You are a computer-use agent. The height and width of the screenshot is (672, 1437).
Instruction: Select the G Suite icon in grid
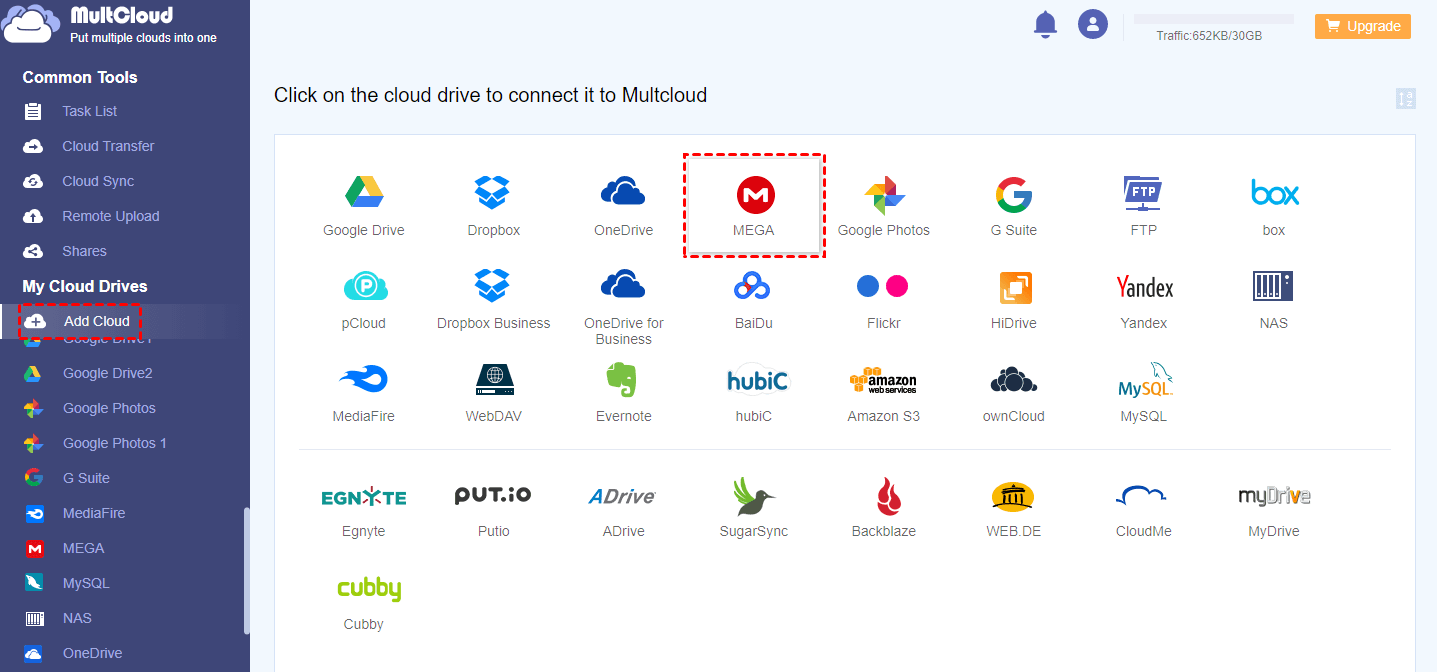point(1013,195)
